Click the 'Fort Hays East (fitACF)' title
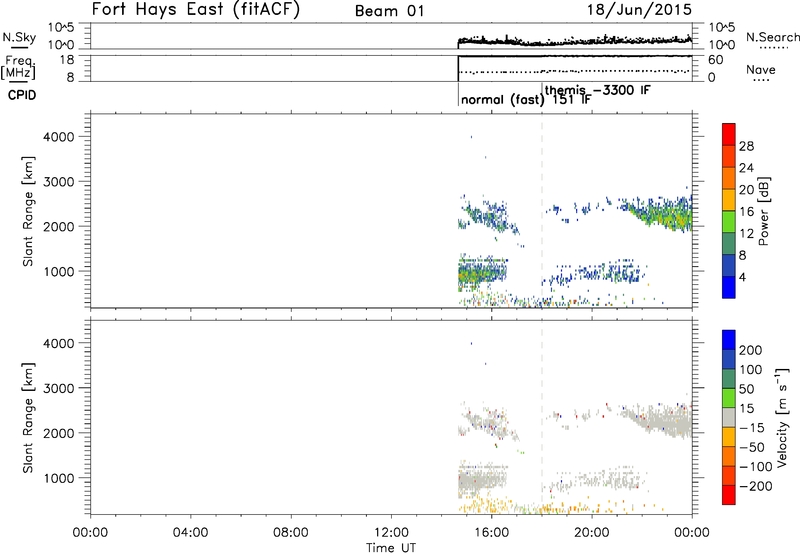The image size is (800, 554). [196, 9]
